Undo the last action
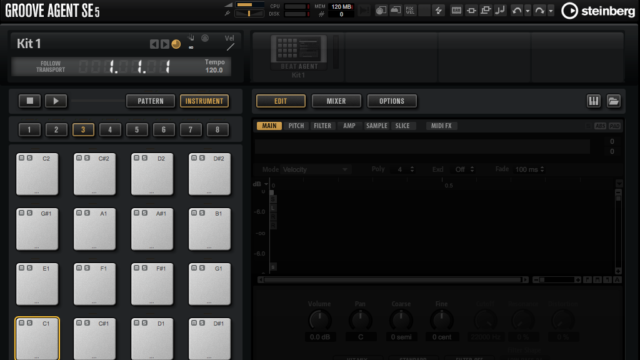 (x=517, y=11)
